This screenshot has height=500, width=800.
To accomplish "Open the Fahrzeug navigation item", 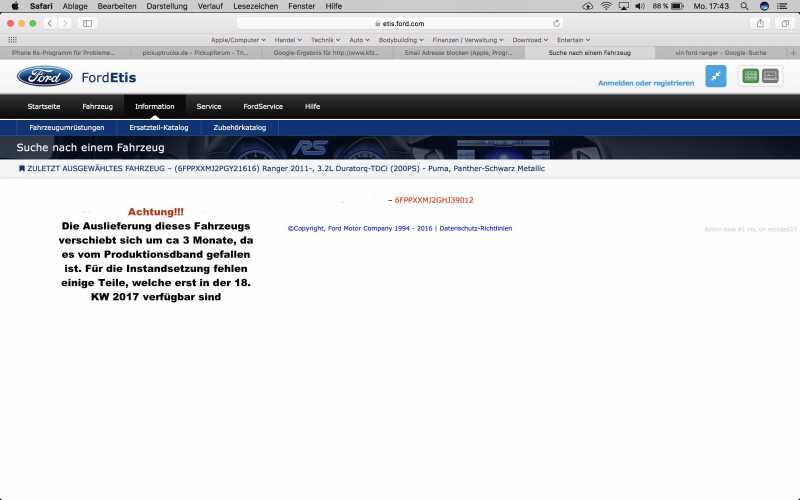I will pyautogui.click(x=97, y=107).
